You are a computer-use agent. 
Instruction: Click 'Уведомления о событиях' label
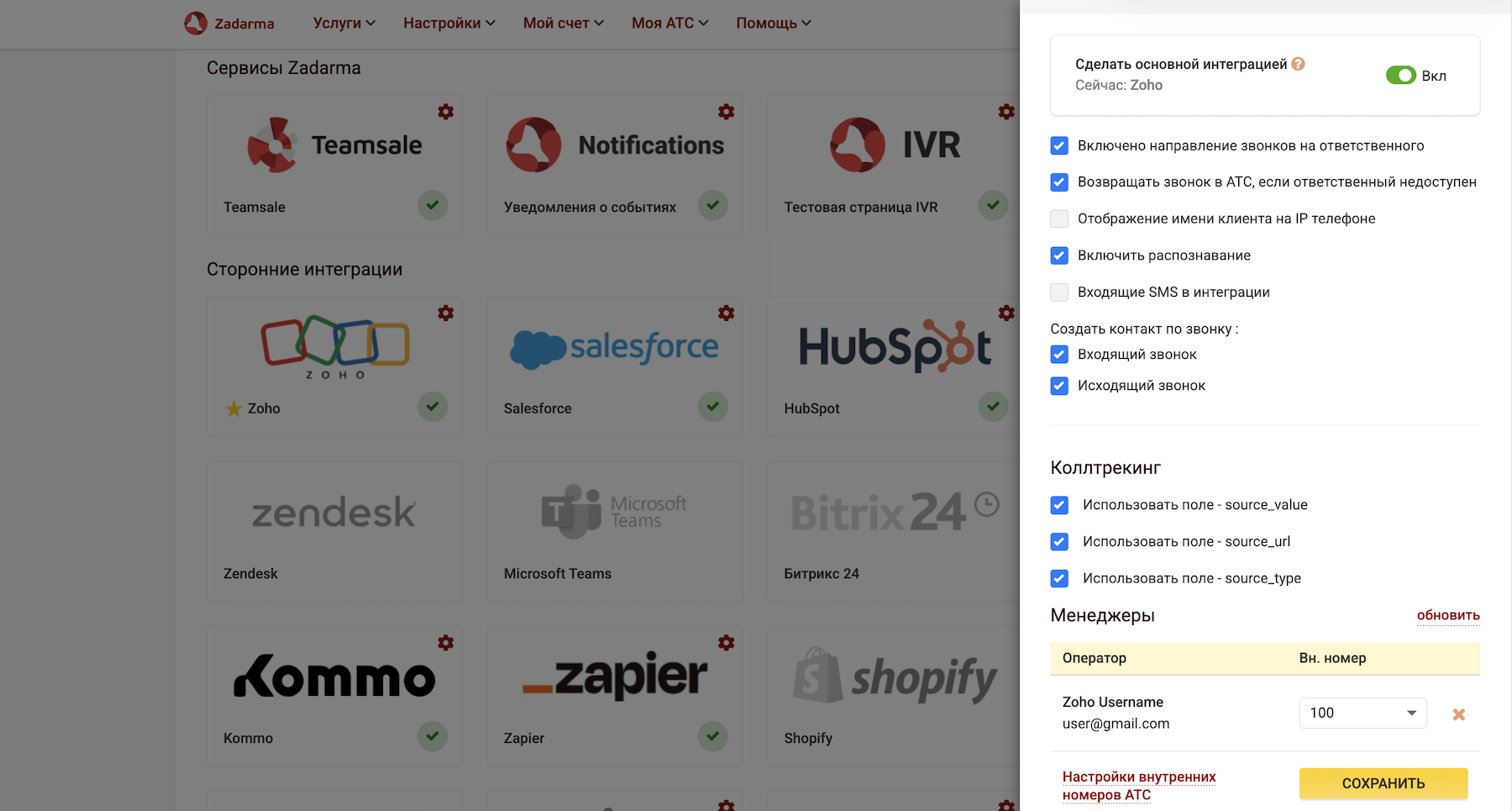coord(590,207)
